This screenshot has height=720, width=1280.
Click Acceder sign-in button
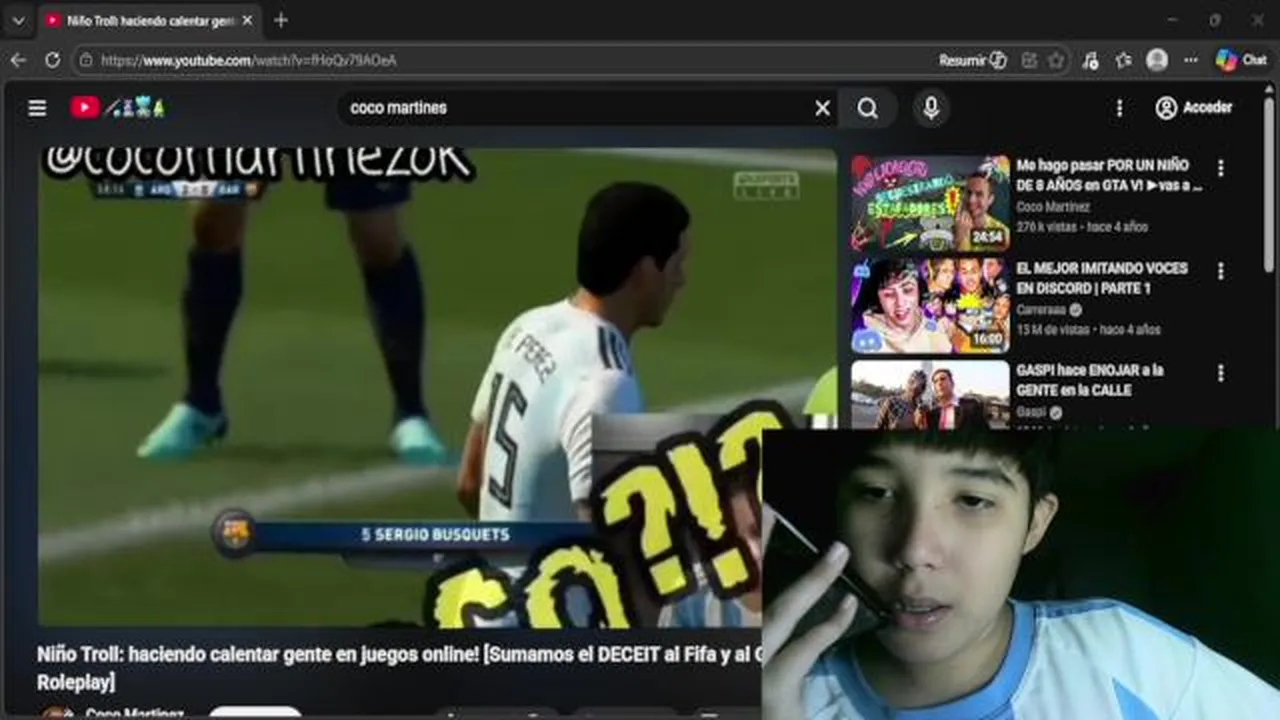pos(1194,108)
